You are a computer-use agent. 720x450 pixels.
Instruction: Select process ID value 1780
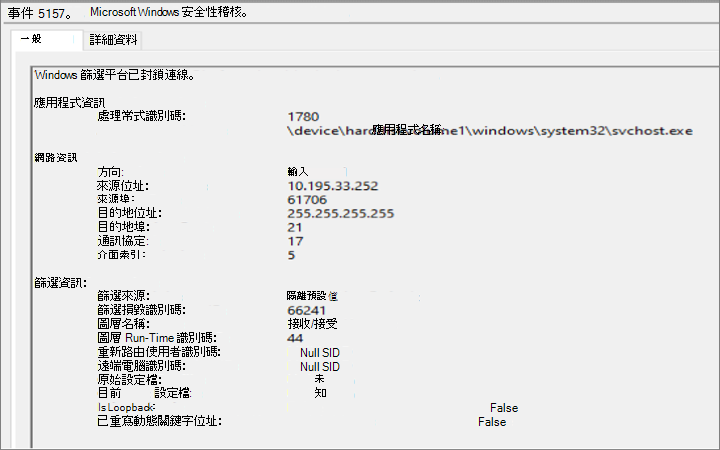pyautogui.click(x=303, y=117)
